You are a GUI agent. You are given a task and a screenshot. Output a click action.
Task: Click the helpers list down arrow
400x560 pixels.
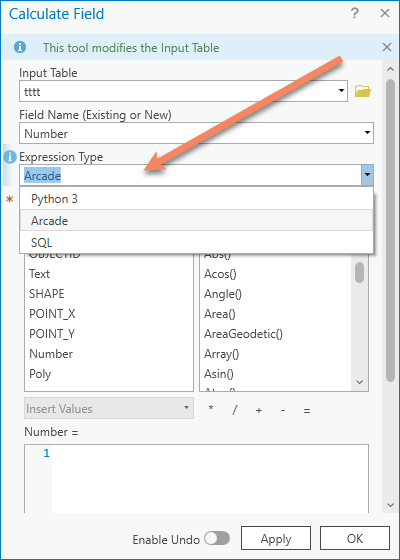(x=360, y=382)
